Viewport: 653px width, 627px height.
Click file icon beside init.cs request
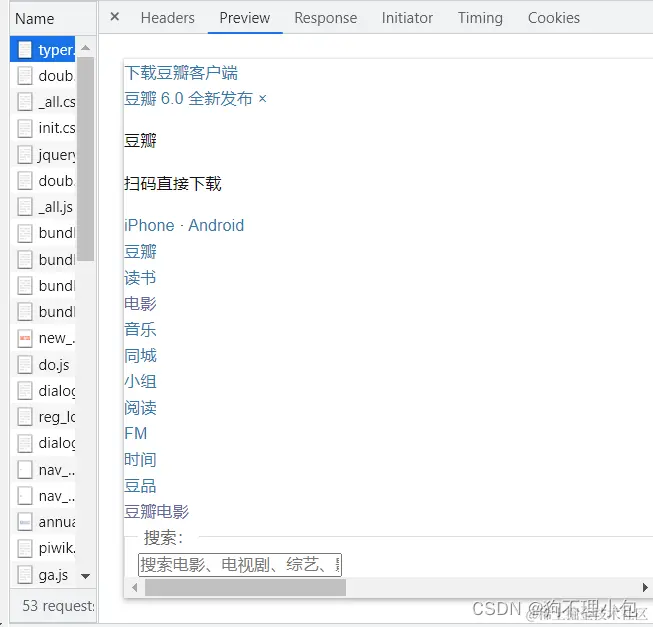point(25,128)
